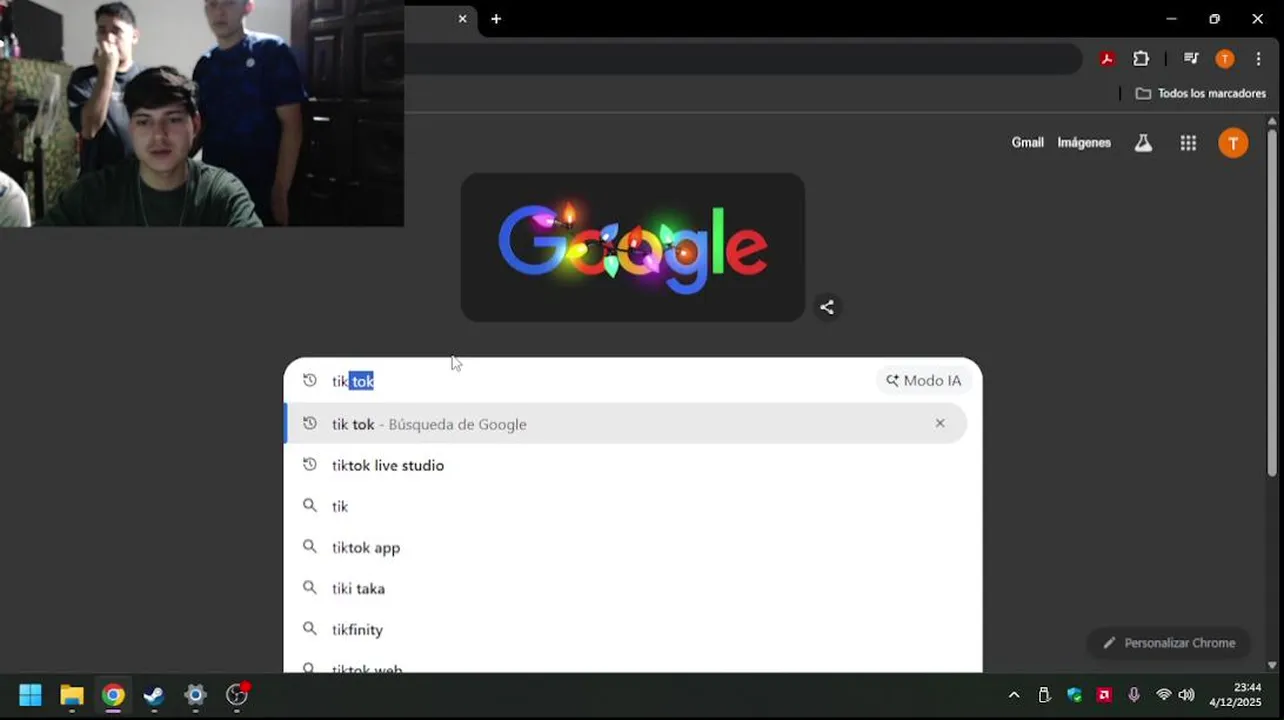Screen dimensions: 1284x720
Task: Open the Imágenes link
Action: pyautogui.click(x=1084, y=143)
